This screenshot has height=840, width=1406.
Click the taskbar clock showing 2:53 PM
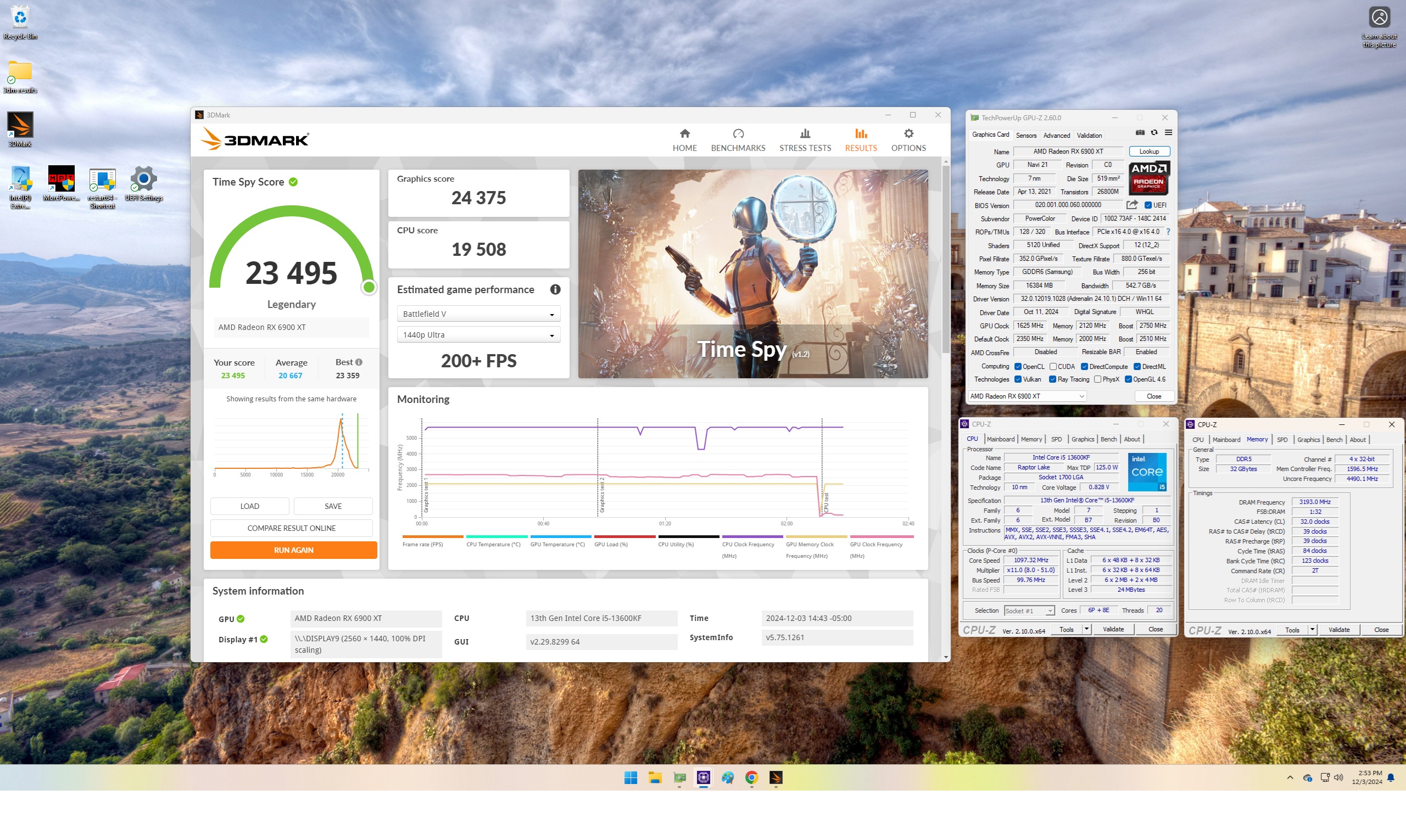coord(1367,777)
